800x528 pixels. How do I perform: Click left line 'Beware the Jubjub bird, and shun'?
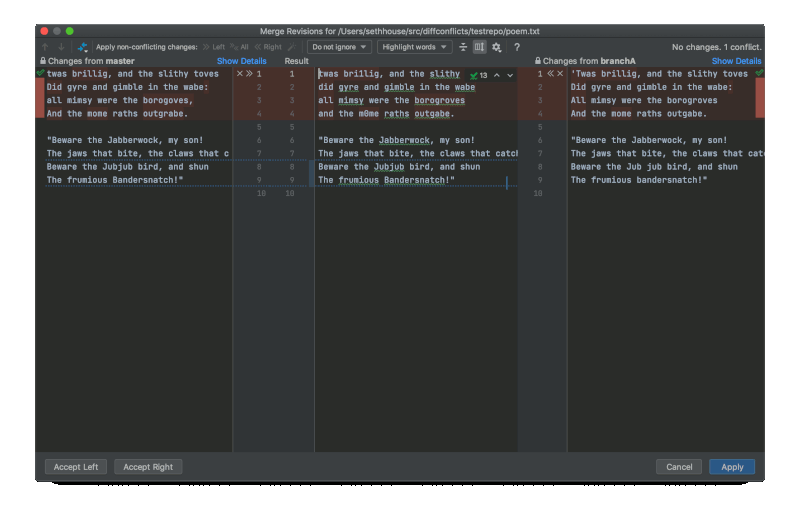point(128,167)
